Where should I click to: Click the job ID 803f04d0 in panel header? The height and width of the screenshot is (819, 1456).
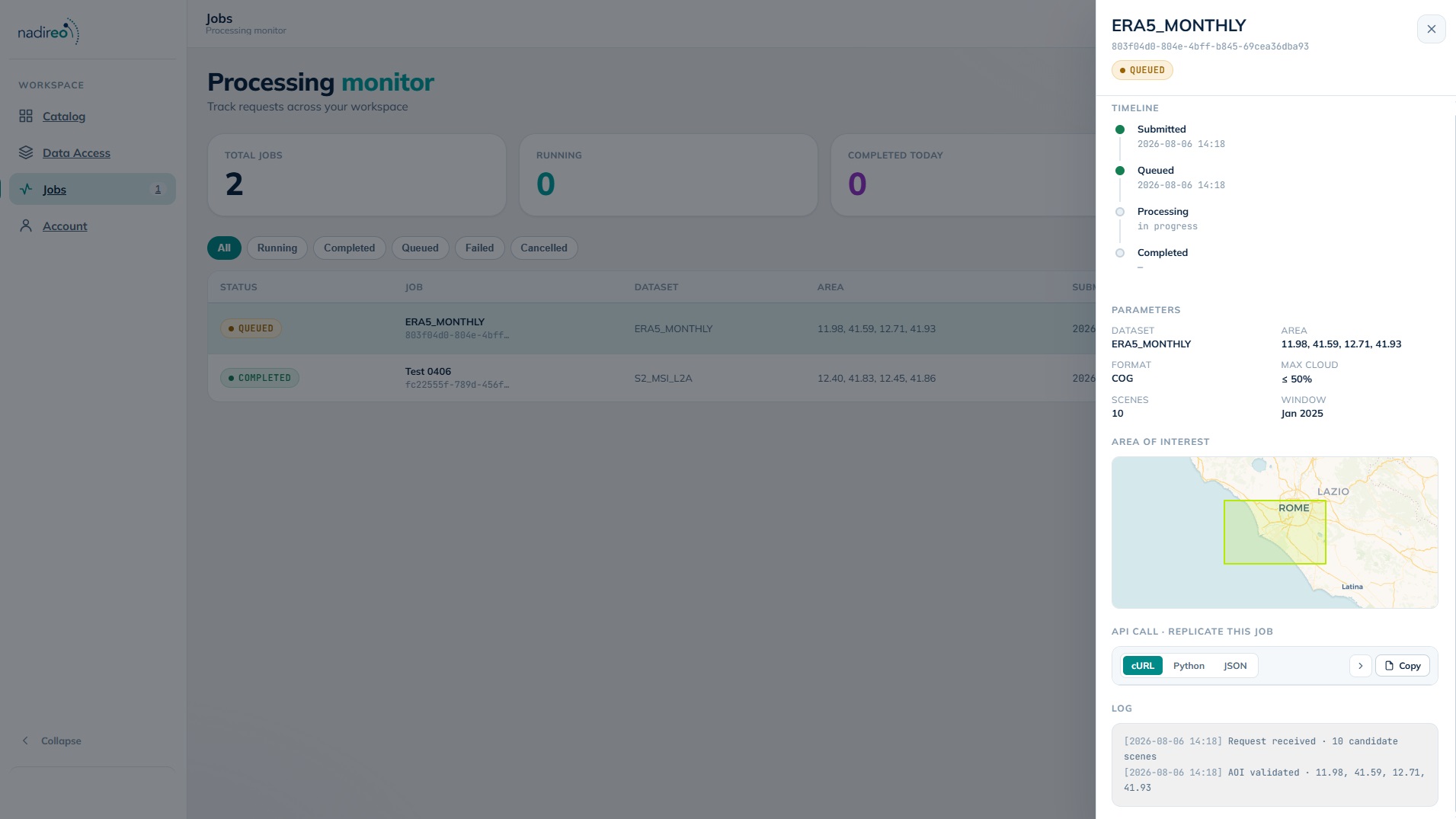point(1210,46)
